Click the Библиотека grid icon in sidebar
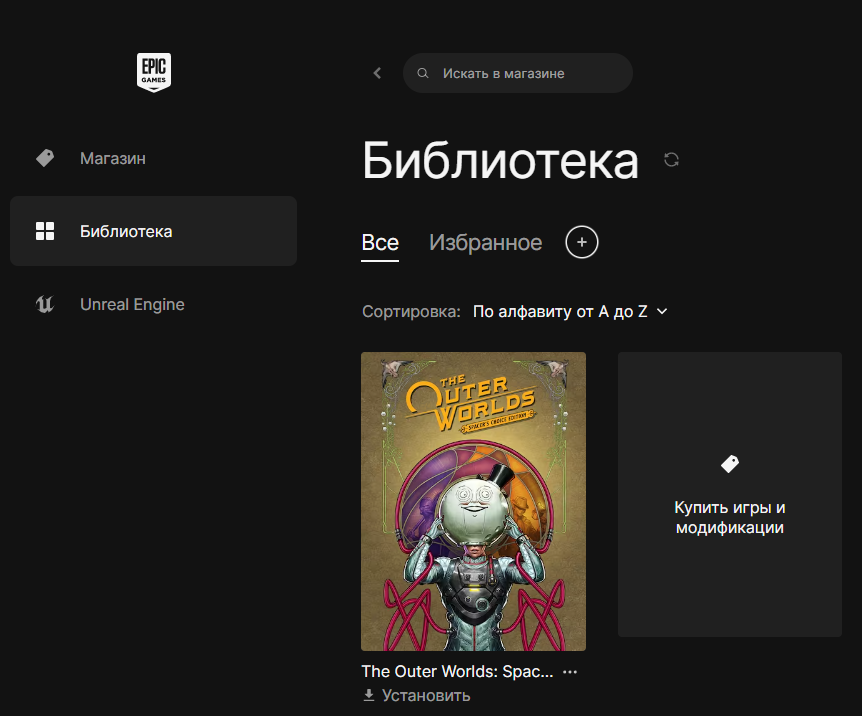 (x=45, y=231)
